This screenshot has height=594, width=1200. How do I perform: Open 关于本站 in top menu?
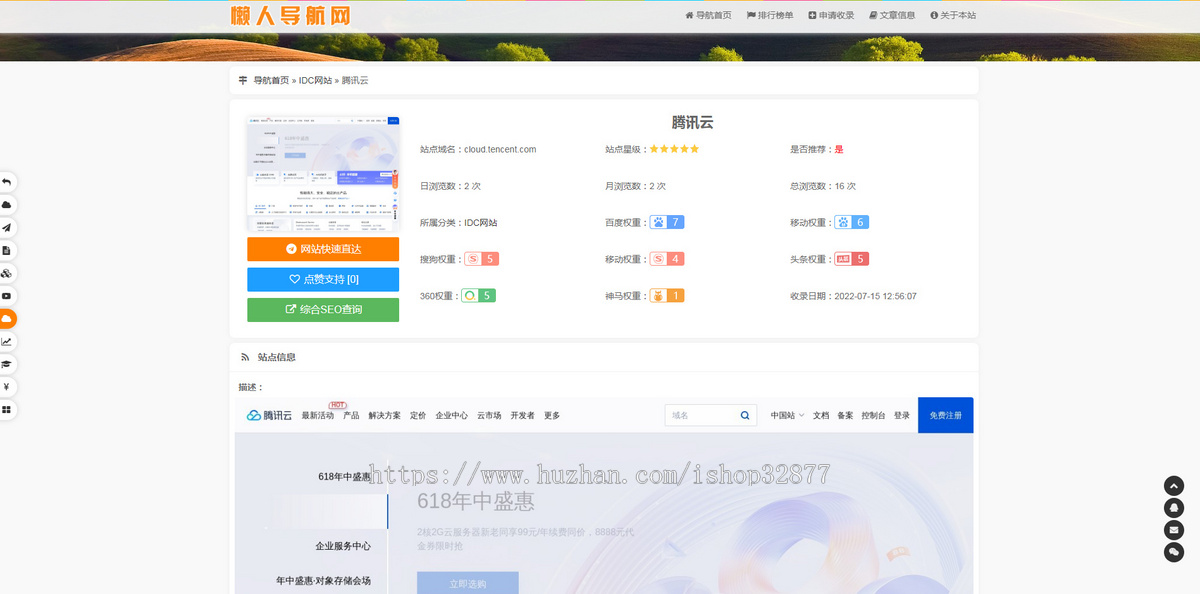pos(953,15)
